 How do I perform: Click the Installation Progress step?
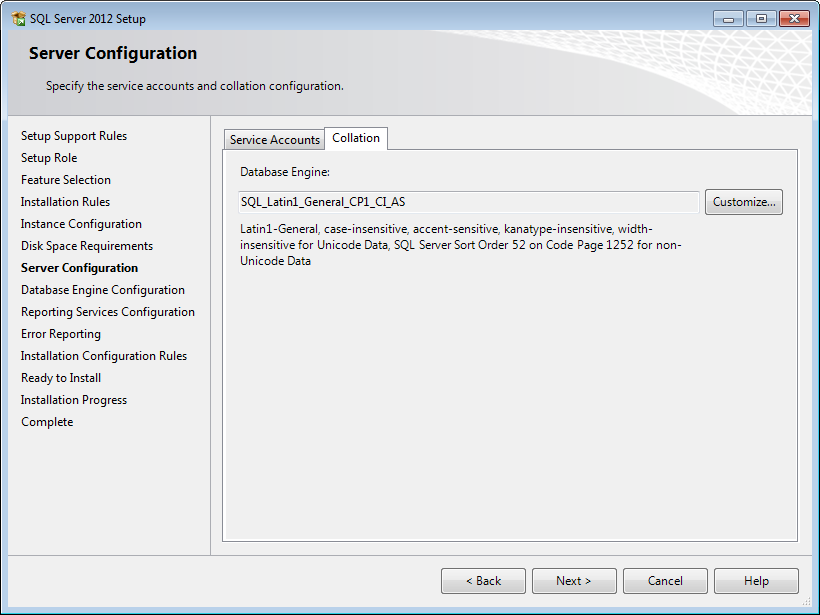[74, 400]
